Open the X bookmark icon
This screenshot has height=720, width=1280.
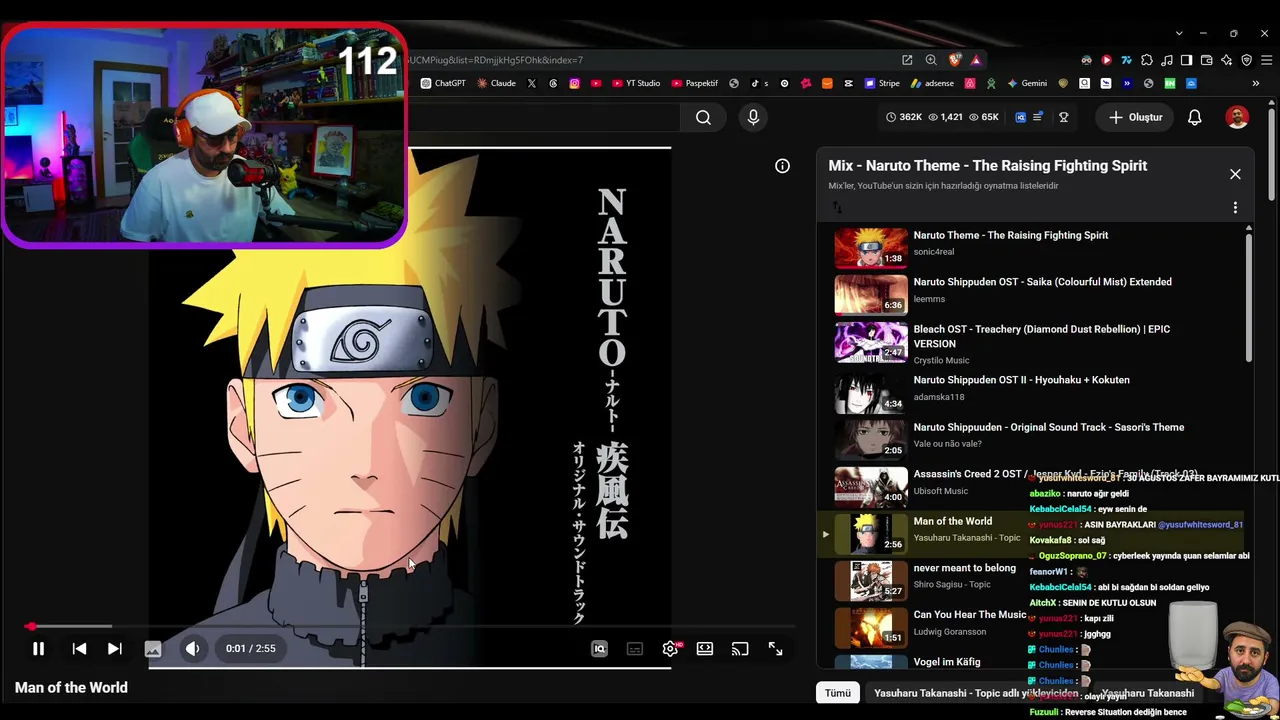[x=531, y=83]
